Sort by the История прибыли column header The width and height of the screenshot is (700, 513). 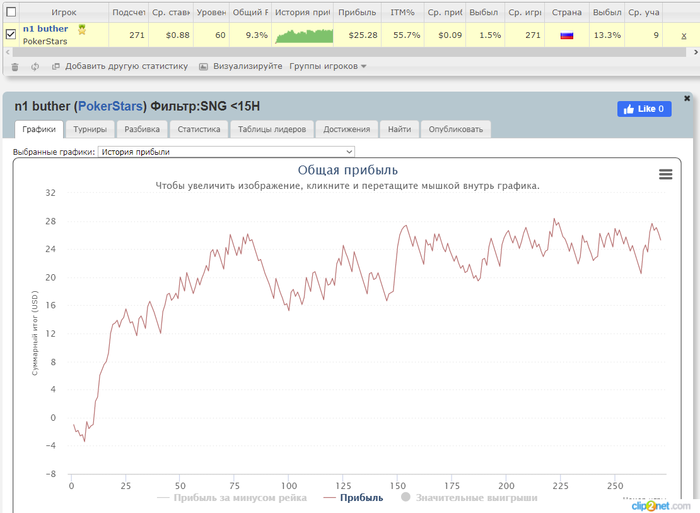pyautogui.click(x=303, y=13)
